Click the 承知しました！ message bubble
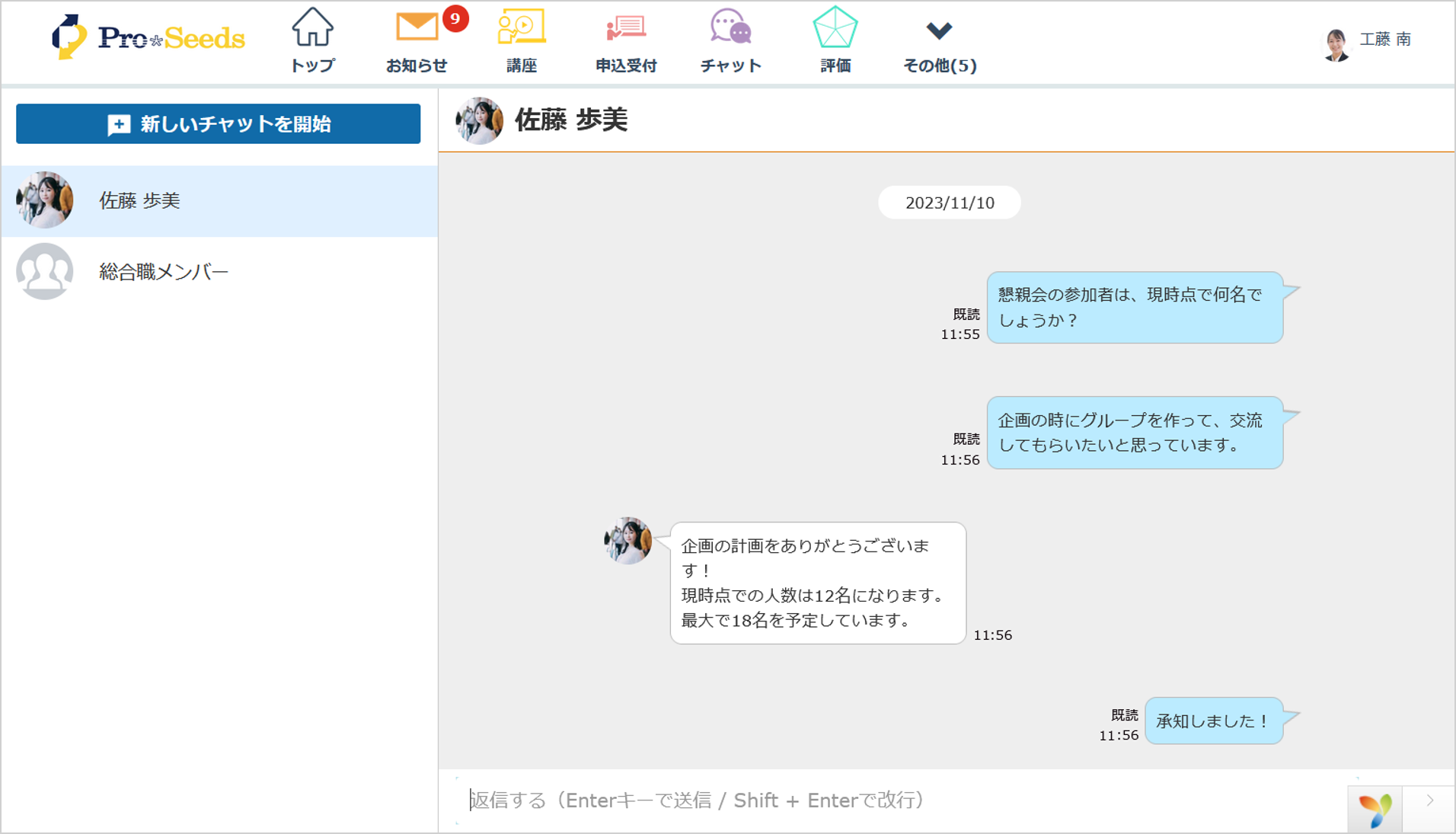1456x834 pixels. [x=1213, y=721]
